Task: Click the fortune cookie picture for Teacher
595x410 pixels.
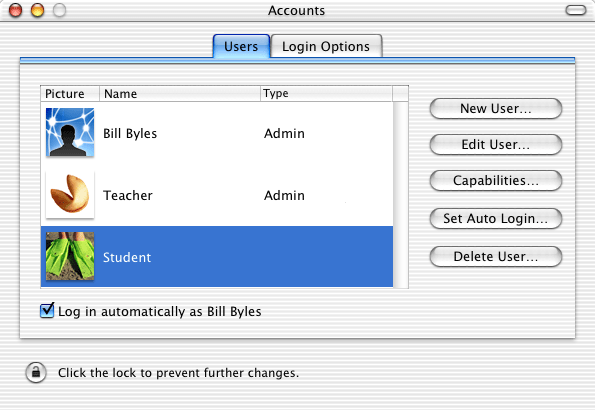Action: [x=70, y=194]
